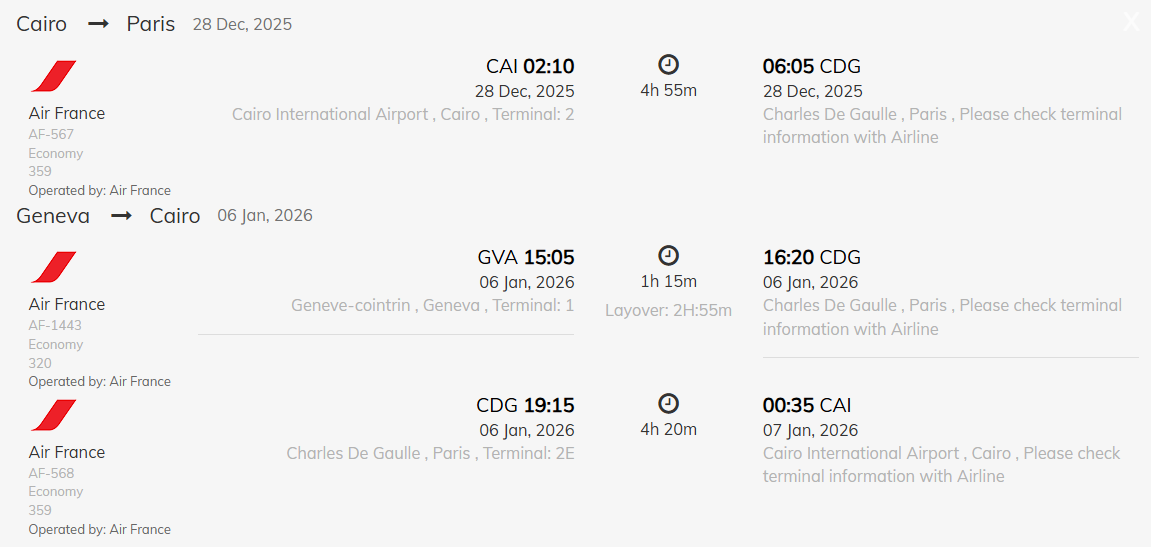Screen dimensions: 1151x547
Task: Click the Geneve-cointrin Terminal 1 text
Action: [432, 305]
